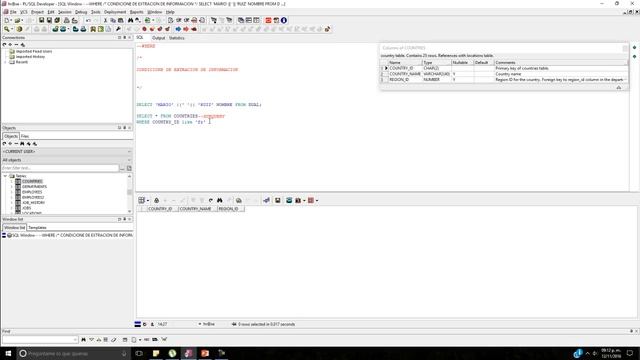Click the blue info circle toolbar icon
The height and width of the screenshot is (360, 640).
point(284,20)
